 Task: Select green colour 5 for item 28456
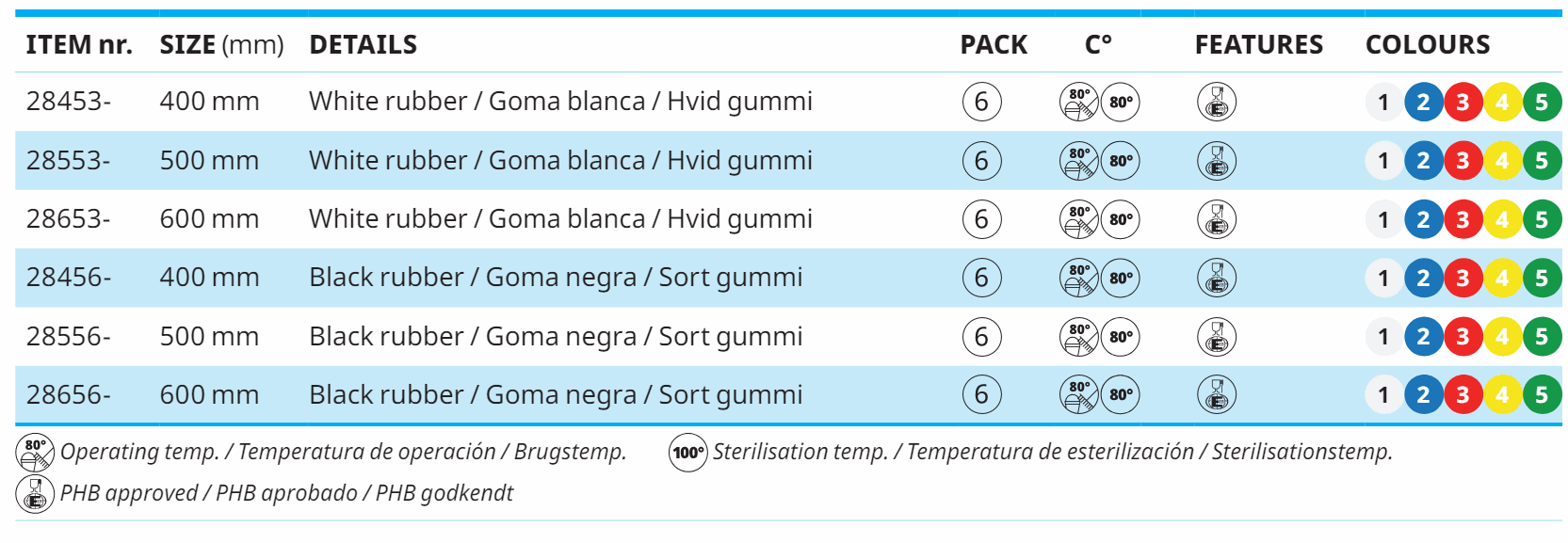click(1542, 278)
